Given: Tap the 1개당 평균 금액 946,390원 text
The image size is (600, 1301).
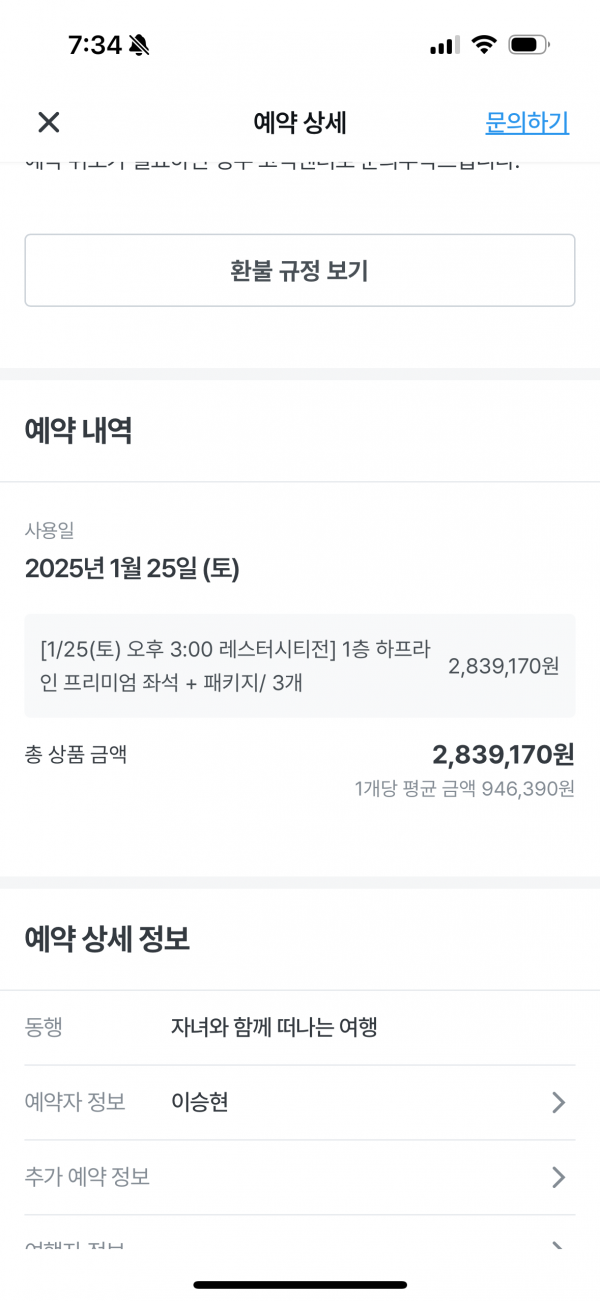Looking at the screenshot, I should pos(464,789).
